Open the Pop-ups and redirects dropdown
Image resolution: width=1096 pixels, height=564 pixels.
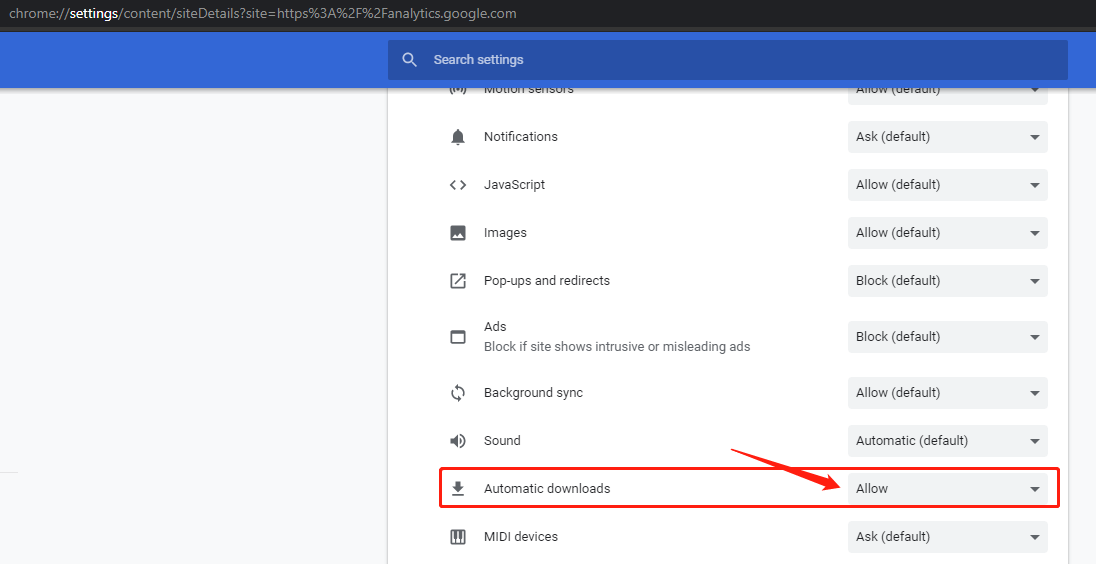pyautogui.click(x=948, y=281)
